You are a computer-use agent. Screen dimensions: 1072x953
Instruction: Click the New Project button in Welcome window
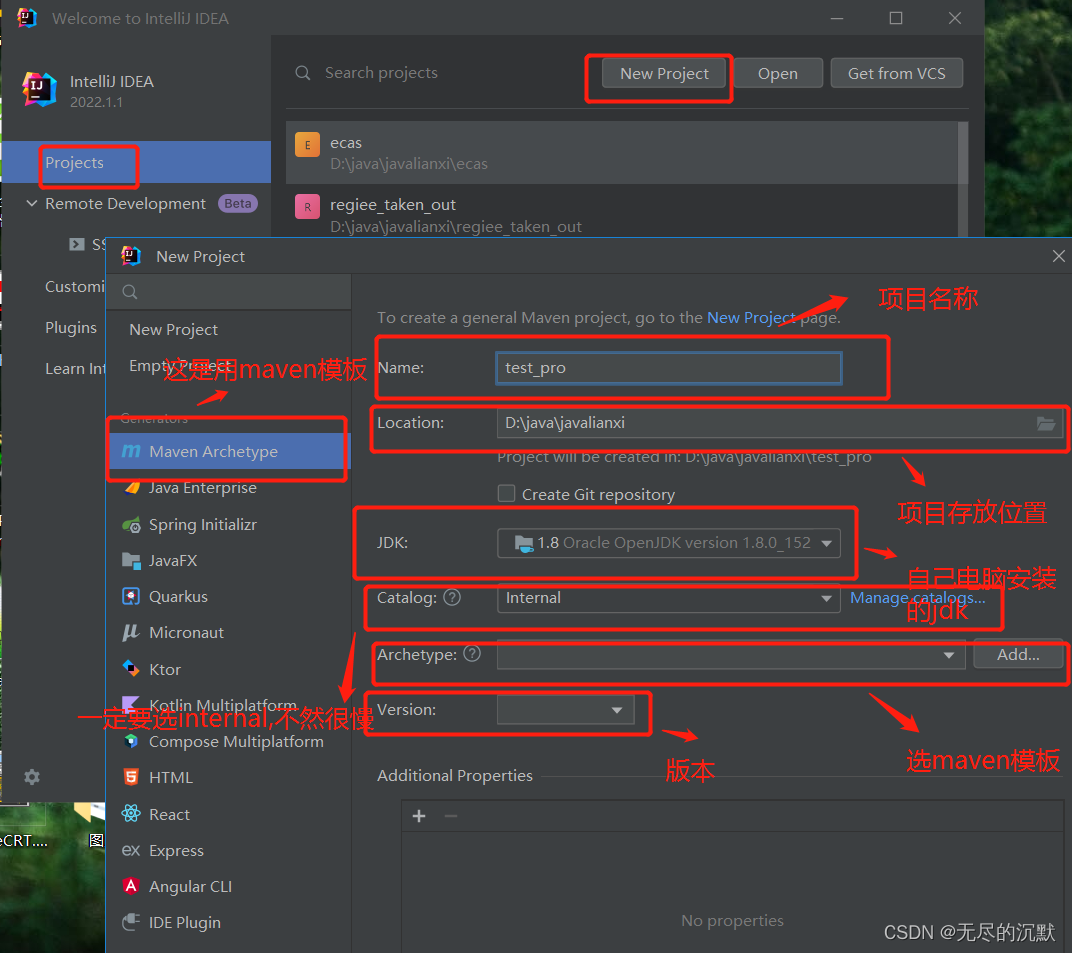[664, 73]
